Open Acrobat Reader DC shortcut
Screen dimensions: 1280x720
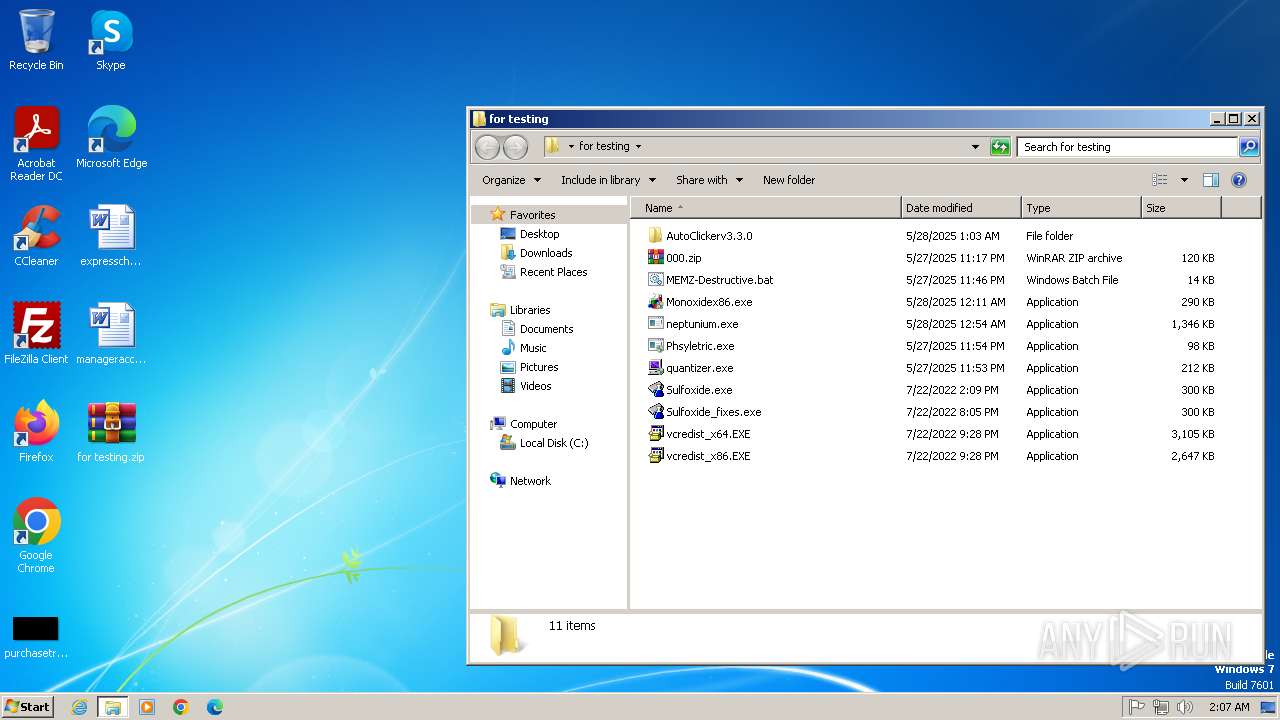[x=36, y=144]
